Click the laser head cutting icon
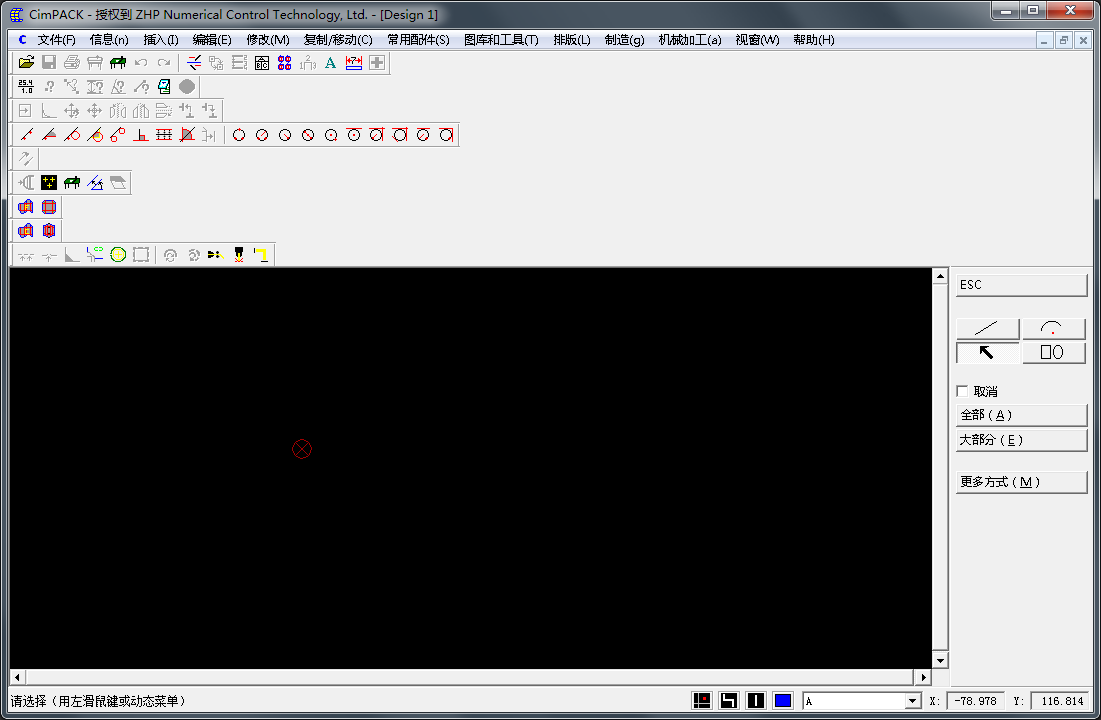This screenshot has height=720, width=1101. (x=239, y=254)
